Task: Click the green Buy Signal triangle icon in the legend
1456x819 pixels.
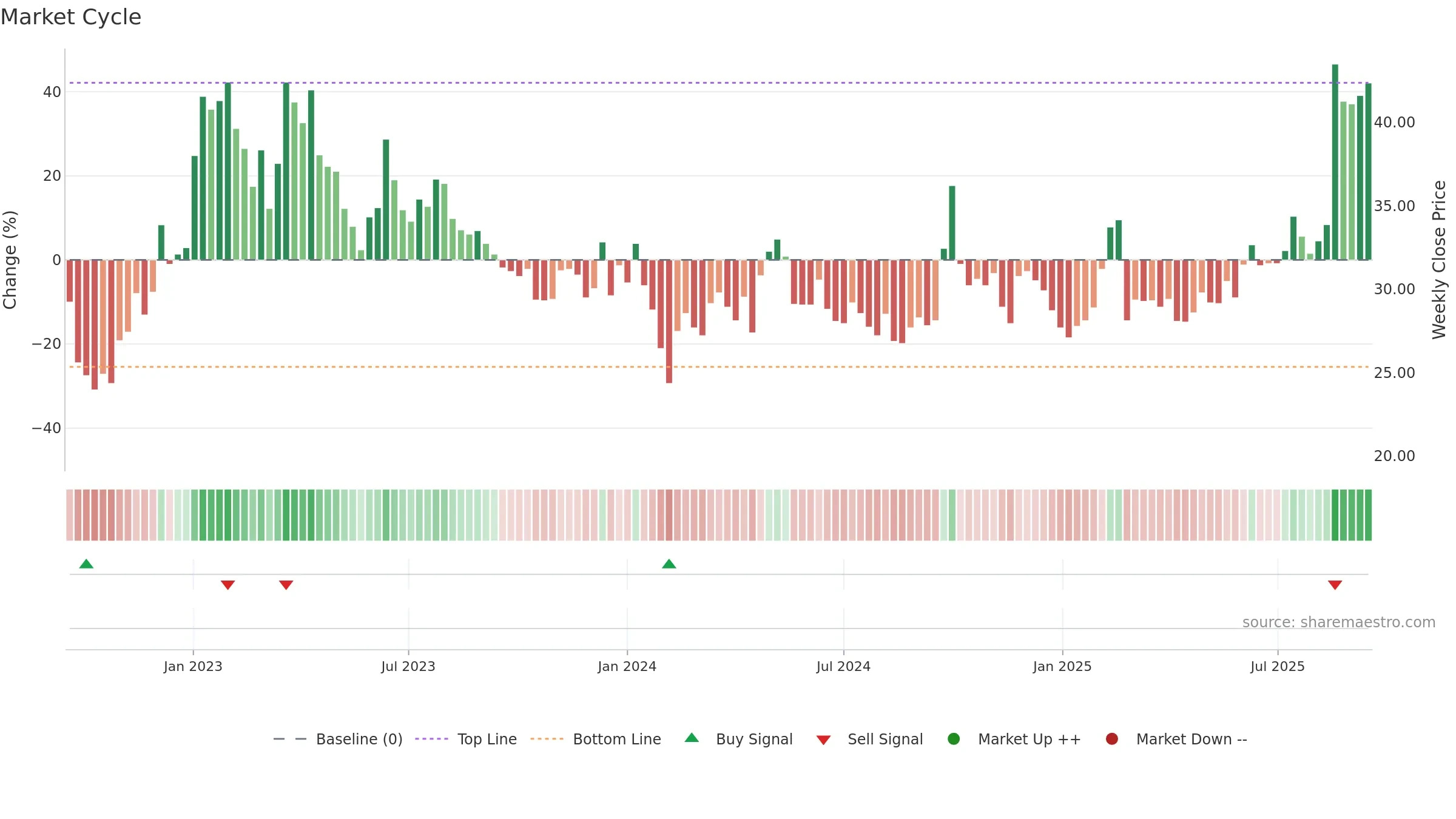Action: (692, 738)
